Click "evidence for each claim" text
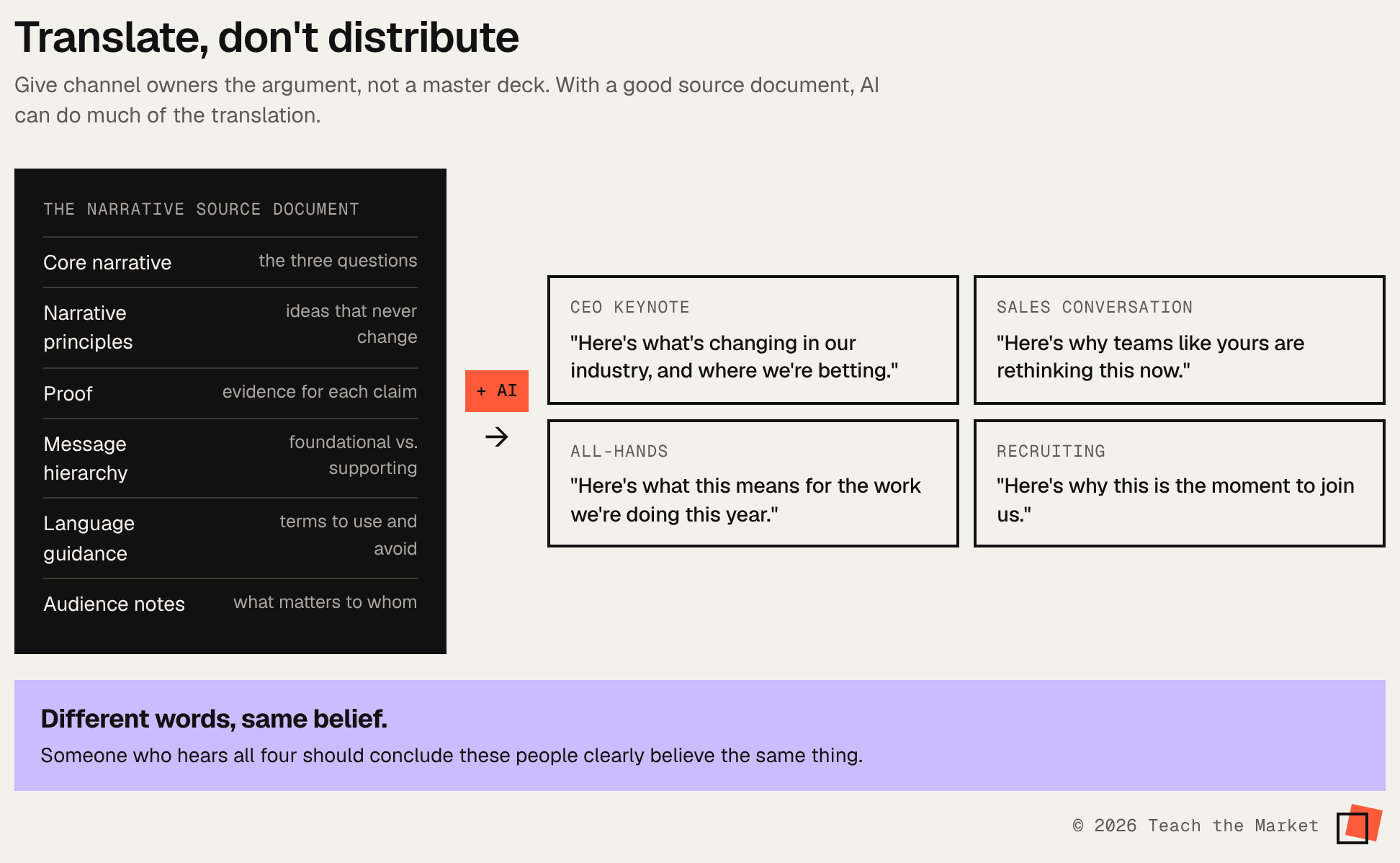The height and width of the screenshot is (863, 1400). (x=320, y=392)
